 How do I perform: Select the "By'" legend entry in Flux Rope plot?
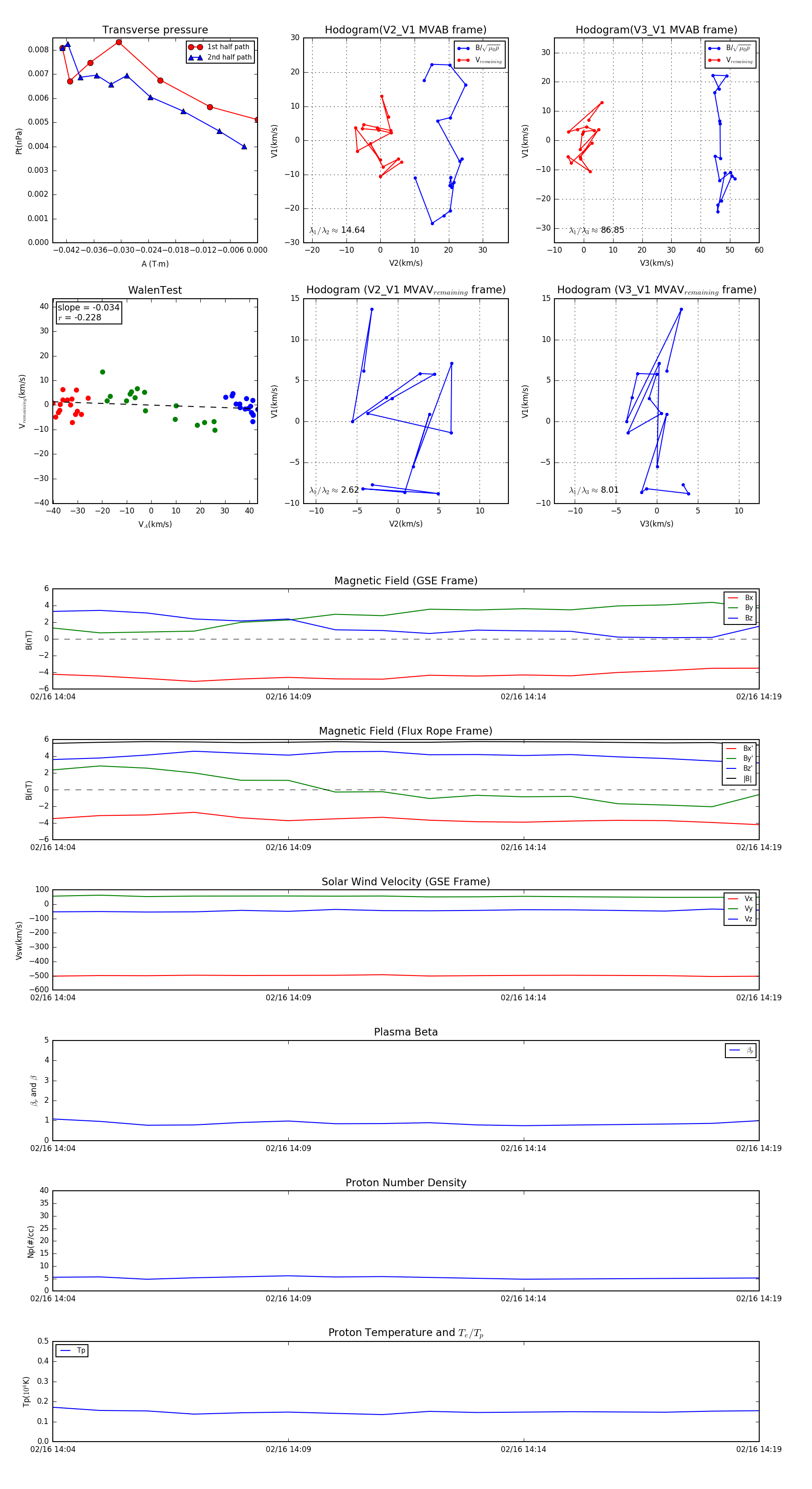point(739,758)
